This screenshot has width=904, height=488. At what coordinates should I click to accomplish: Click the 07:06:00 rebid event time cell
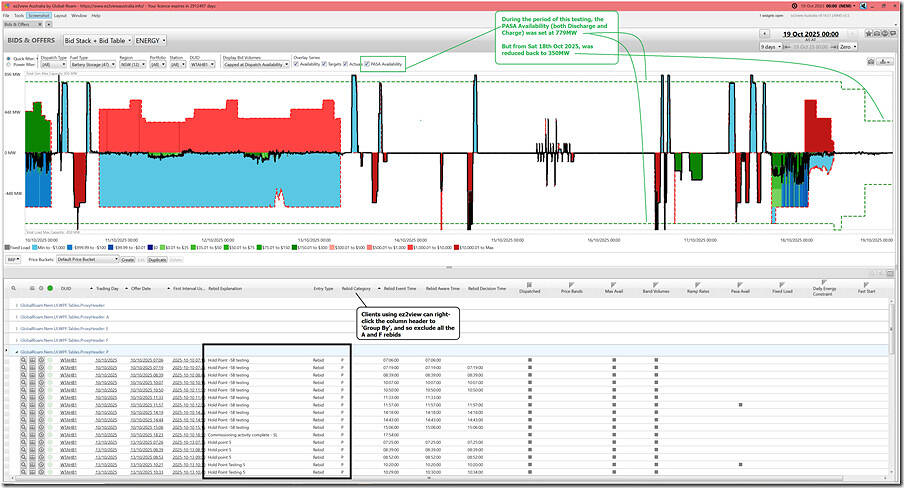click(x=391, y=360)
